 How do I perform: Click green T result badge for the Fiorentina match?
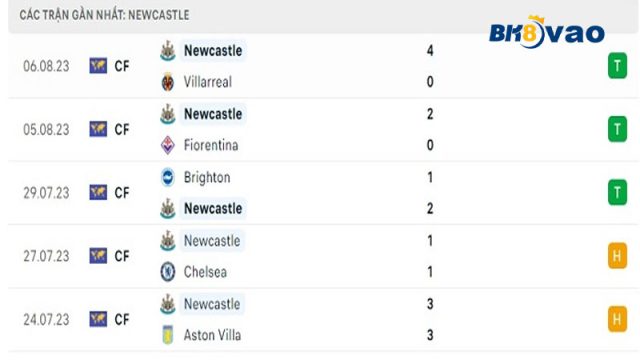617,129
